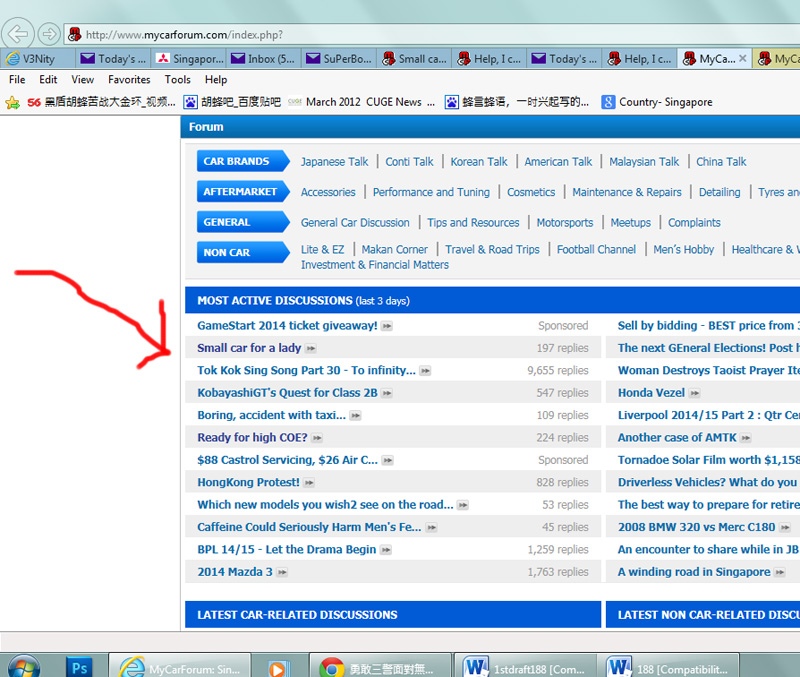Click arrow icon beside Honda Vezel

(x=694, y=393)
